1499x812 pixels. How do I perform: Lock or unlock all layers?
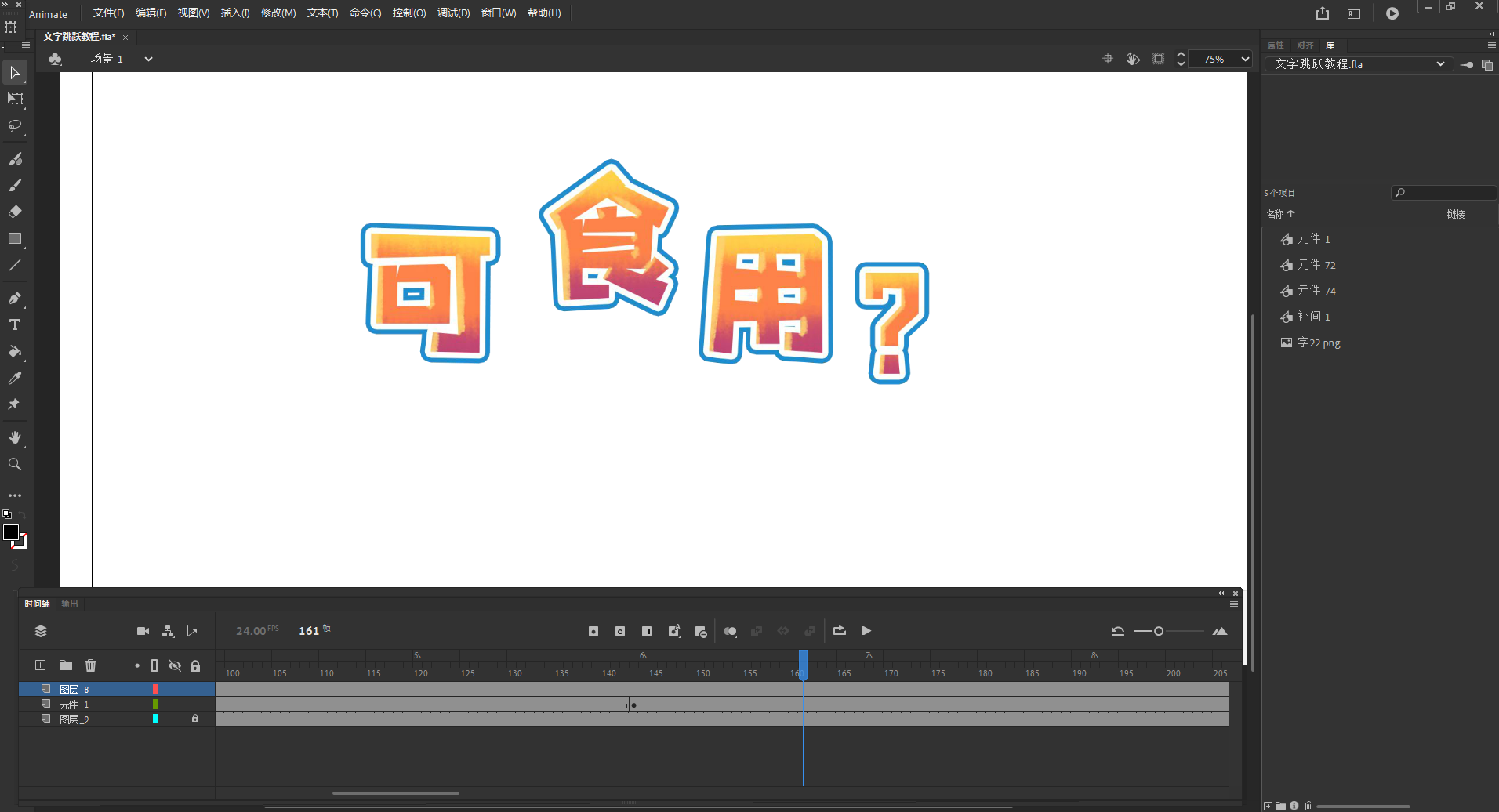tap(195, 665)
